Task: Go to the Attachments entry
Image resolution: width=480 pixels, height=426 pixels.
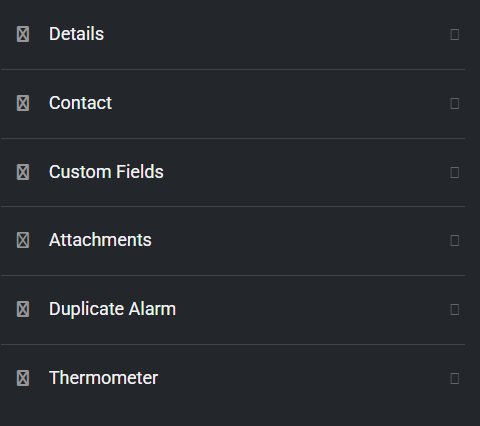Action: (x=100, y=240)
